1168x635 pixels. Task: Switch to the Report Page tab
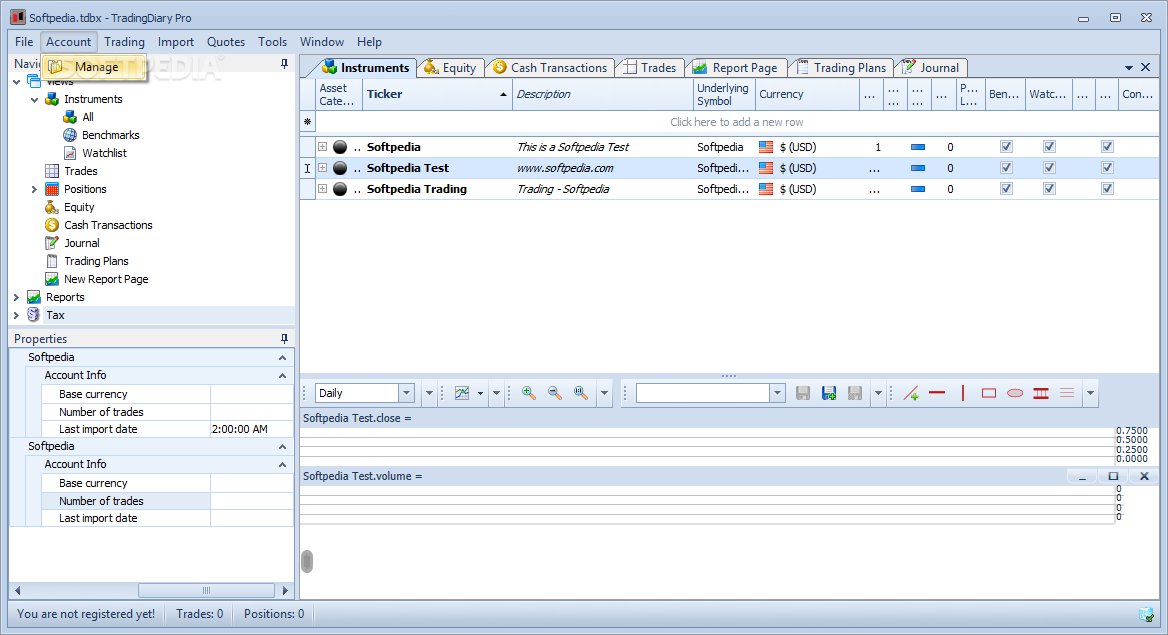point(735,68)
